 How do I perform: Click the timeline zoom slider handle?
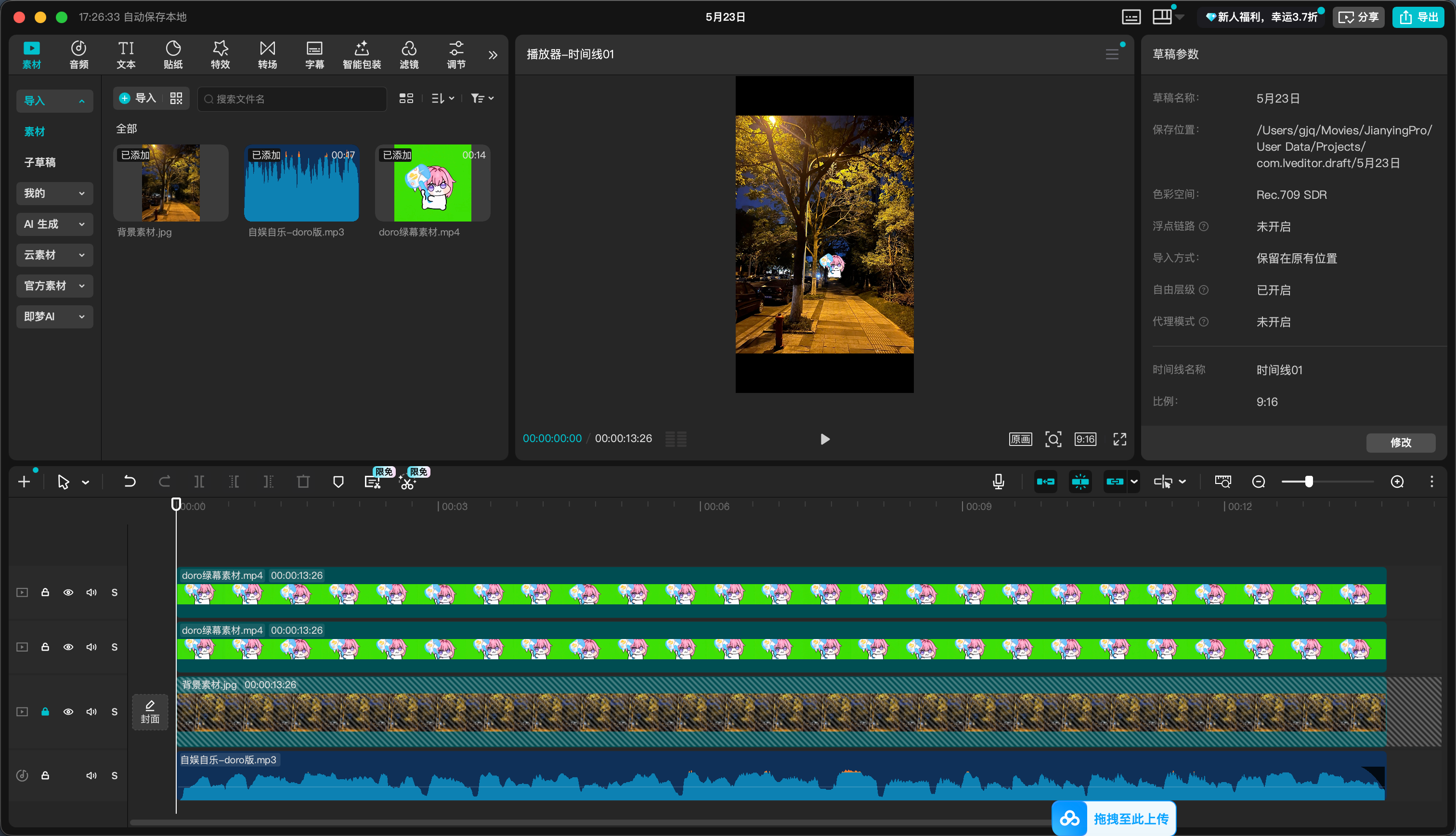(1309, 482)
